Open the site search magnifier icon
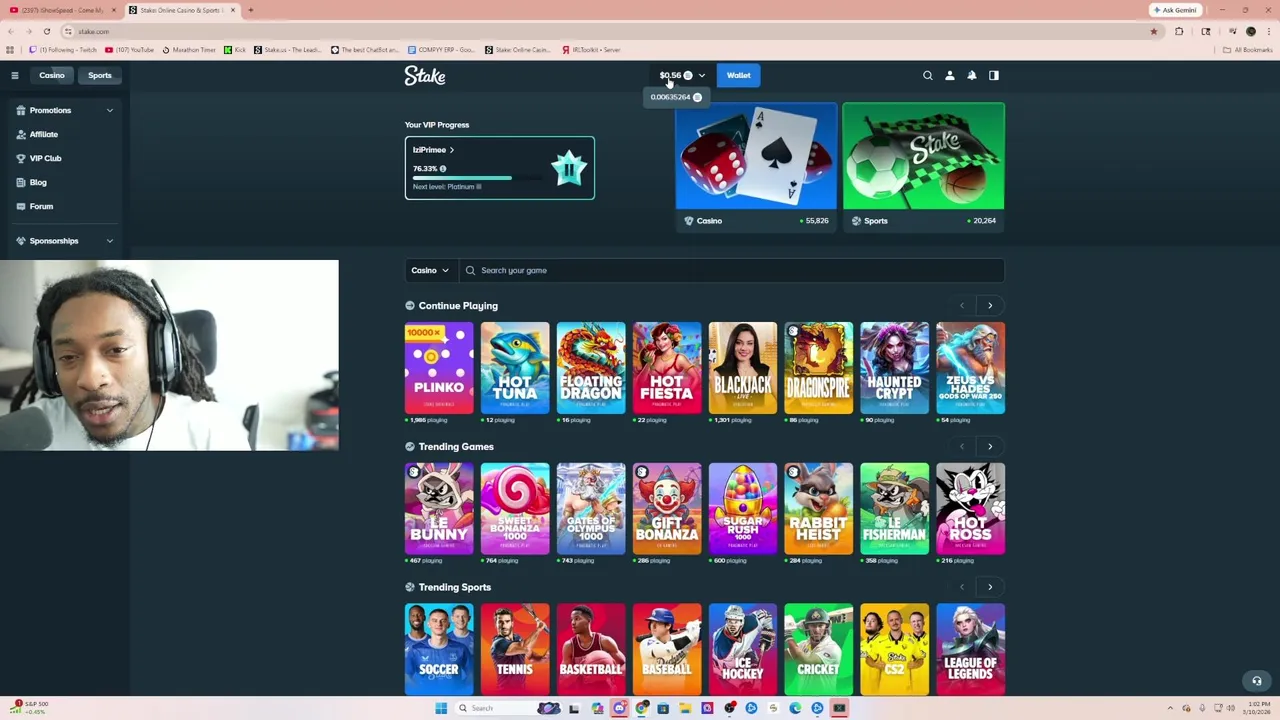 [928, 75]
